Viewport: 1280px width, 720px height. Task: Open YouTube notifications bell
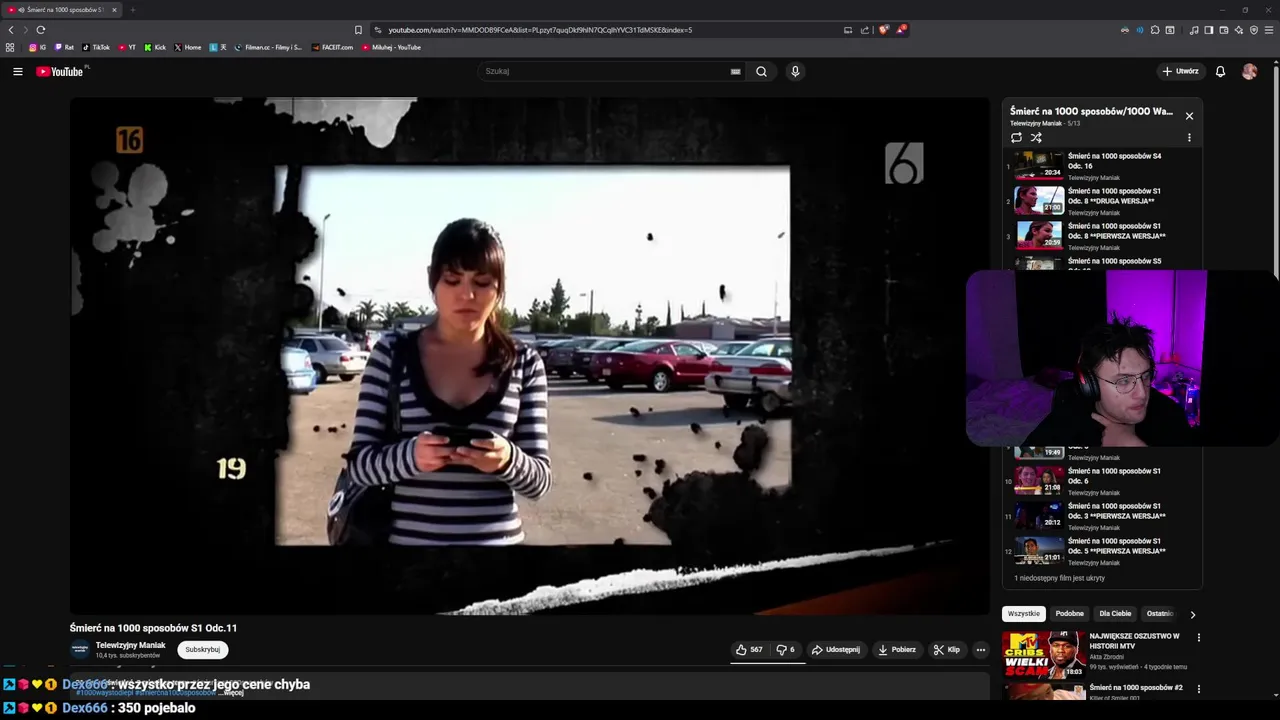click(x=1220, y=71)
